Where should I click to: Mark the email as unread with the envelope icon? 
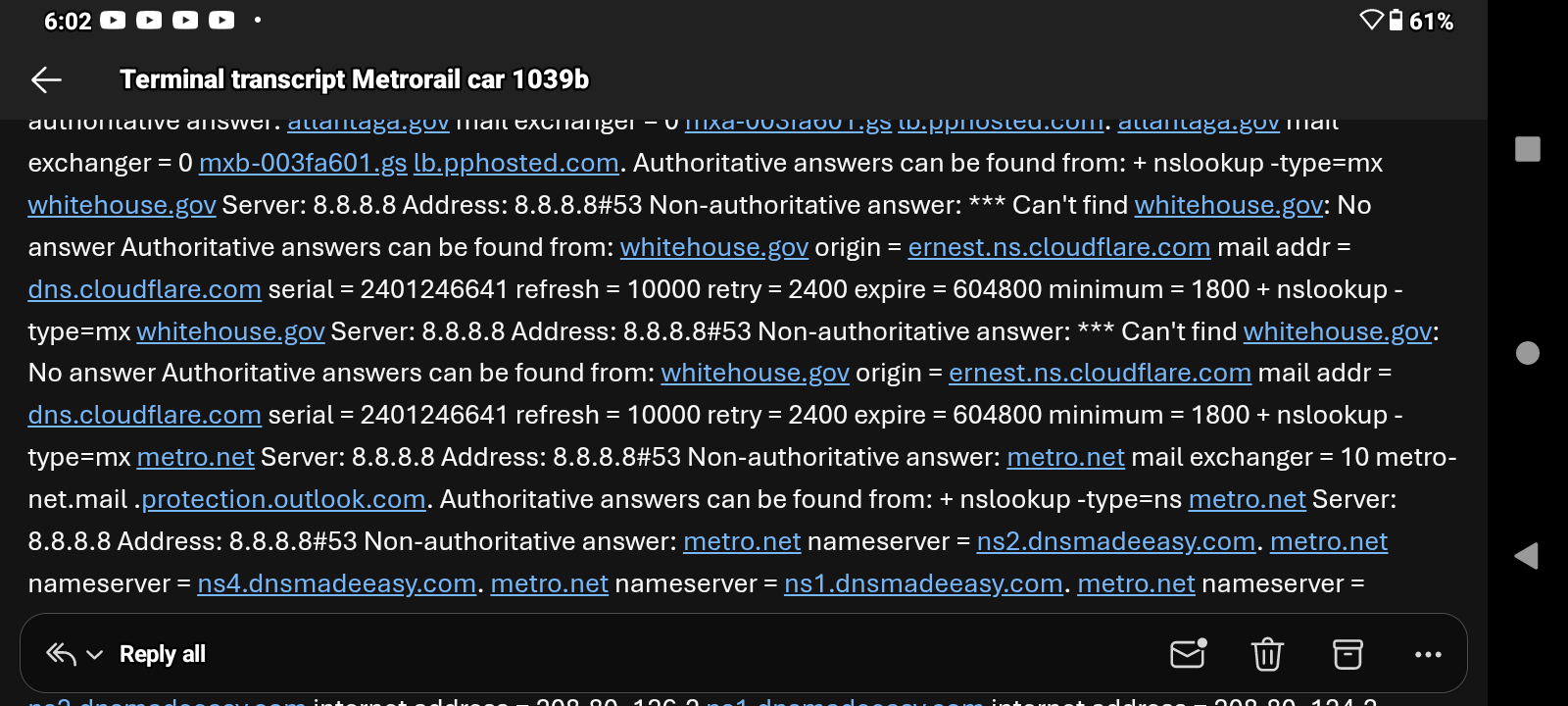pos(1188,654)
